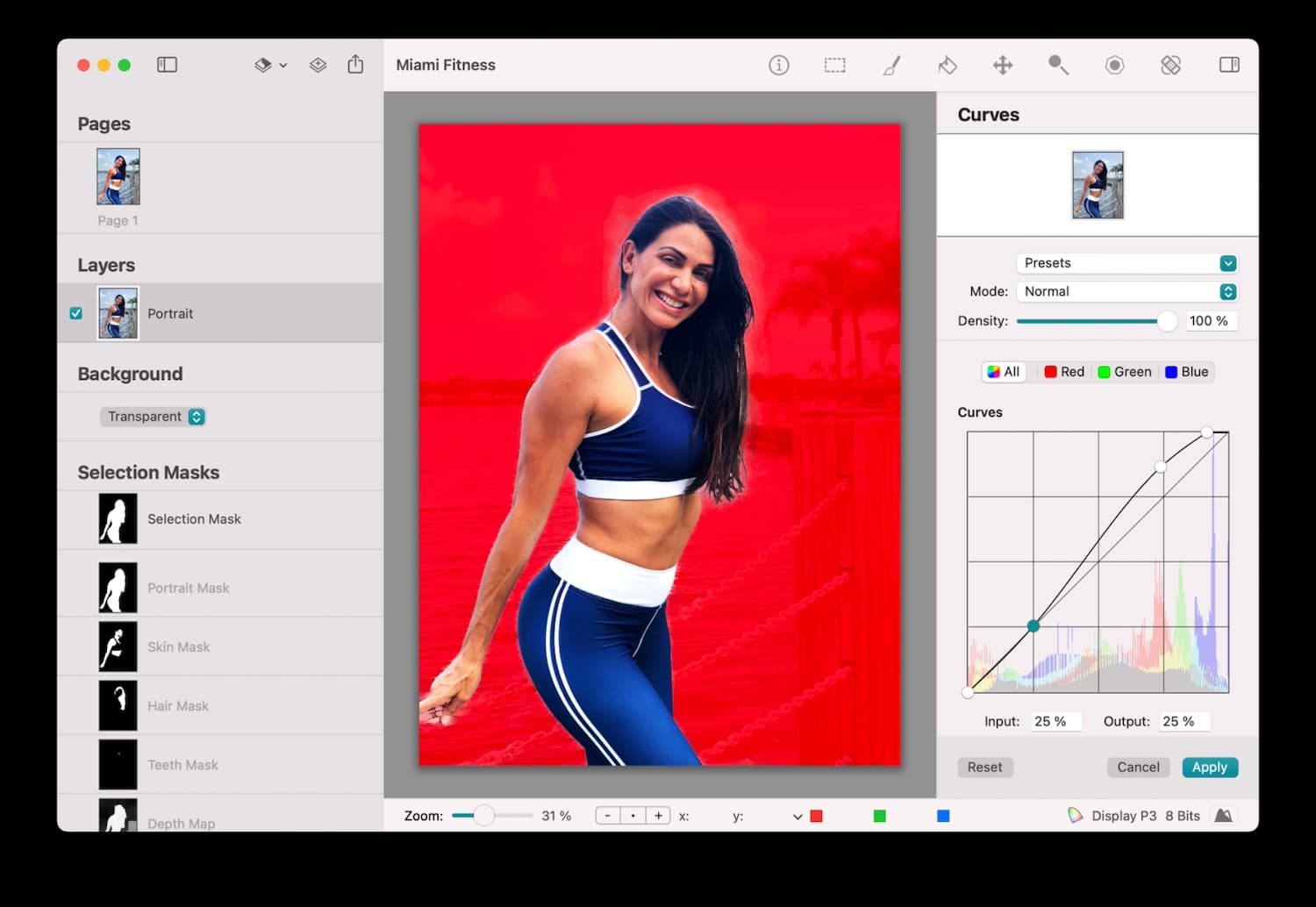Select the Skin Mask item
This screenshot has width=1316, height=907.
[179, 646]
